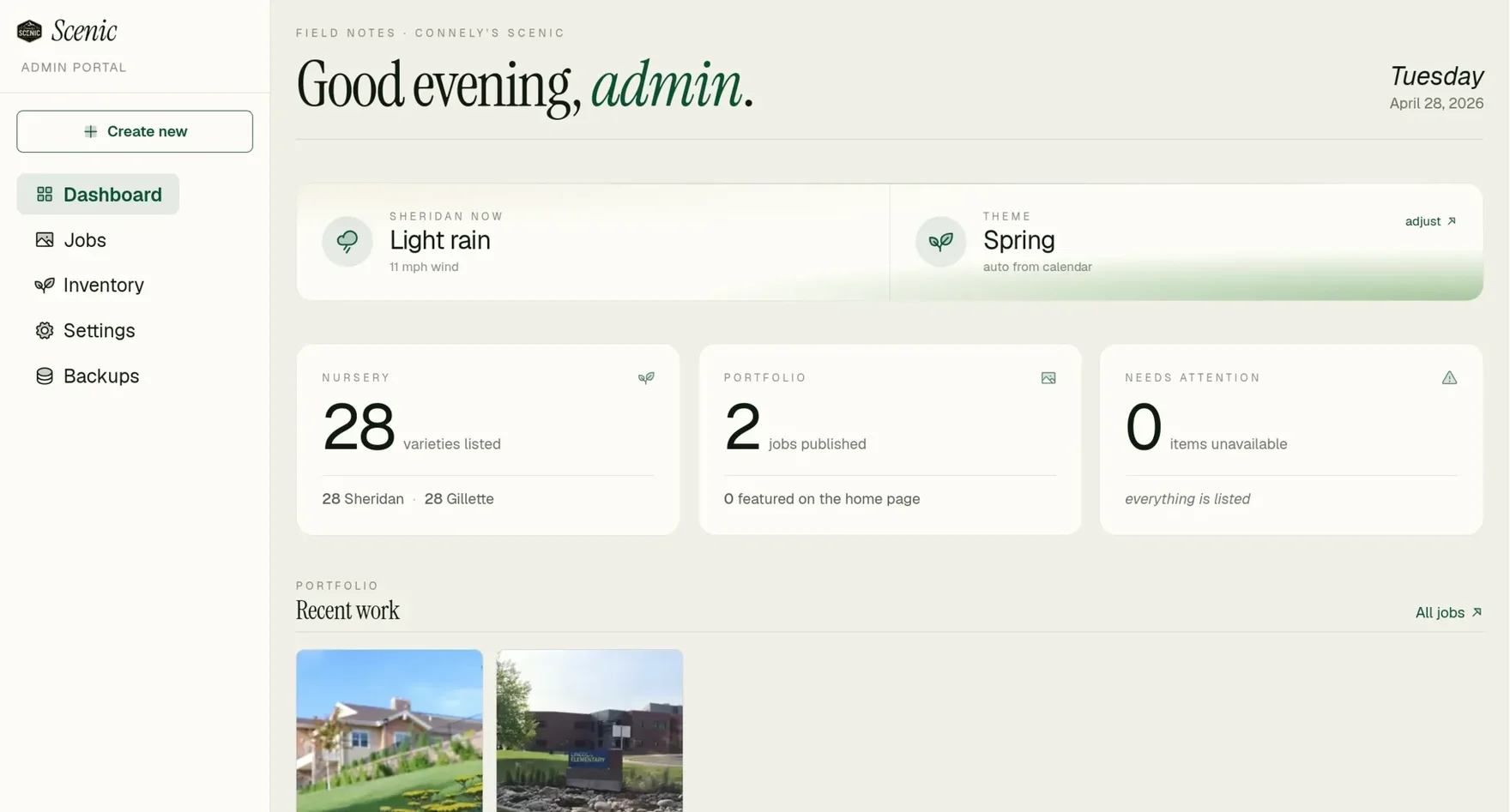
Task: Follow the All jobs link
Action: (1448, 612)
